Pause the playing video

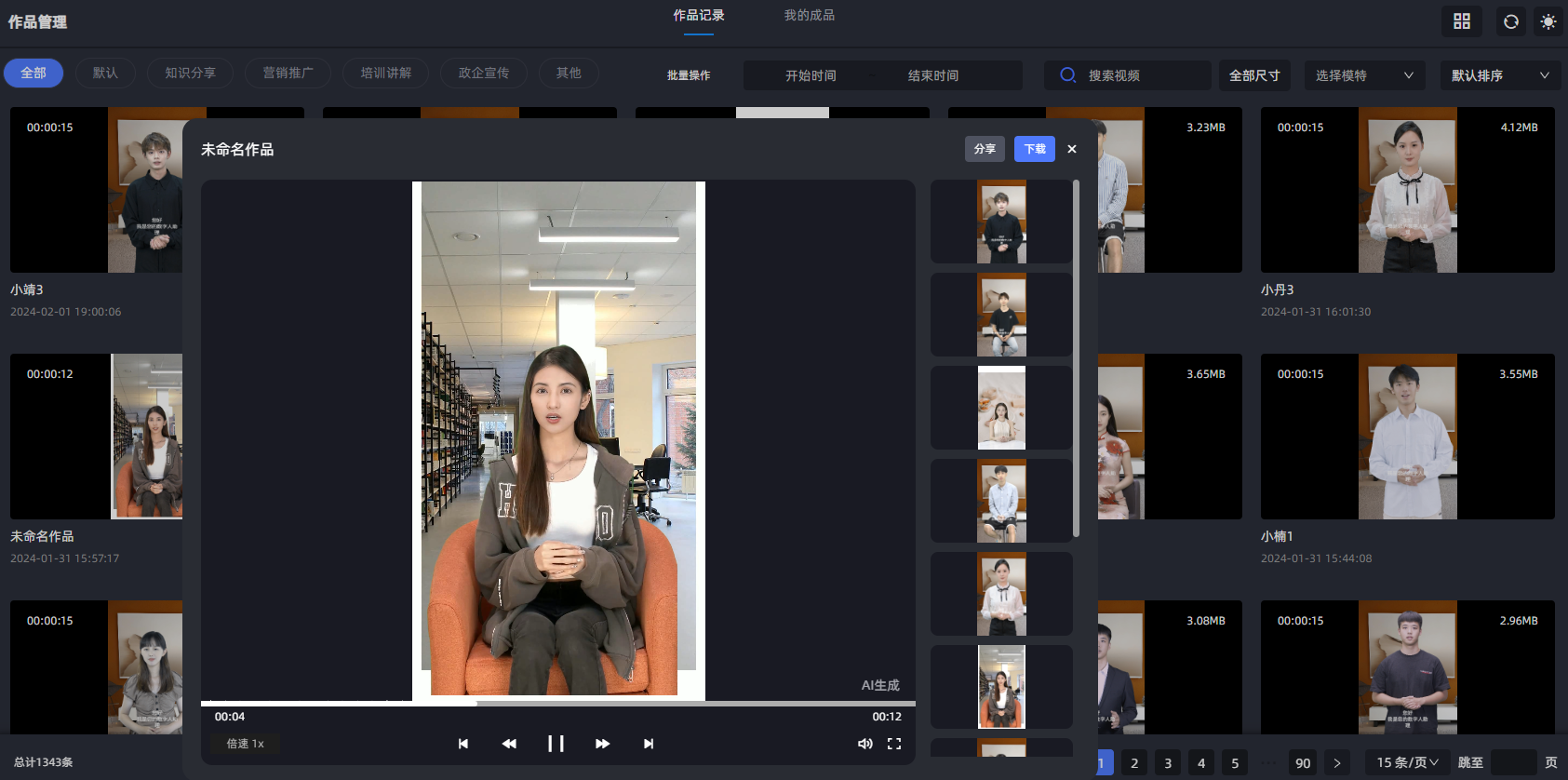(556, 744)
